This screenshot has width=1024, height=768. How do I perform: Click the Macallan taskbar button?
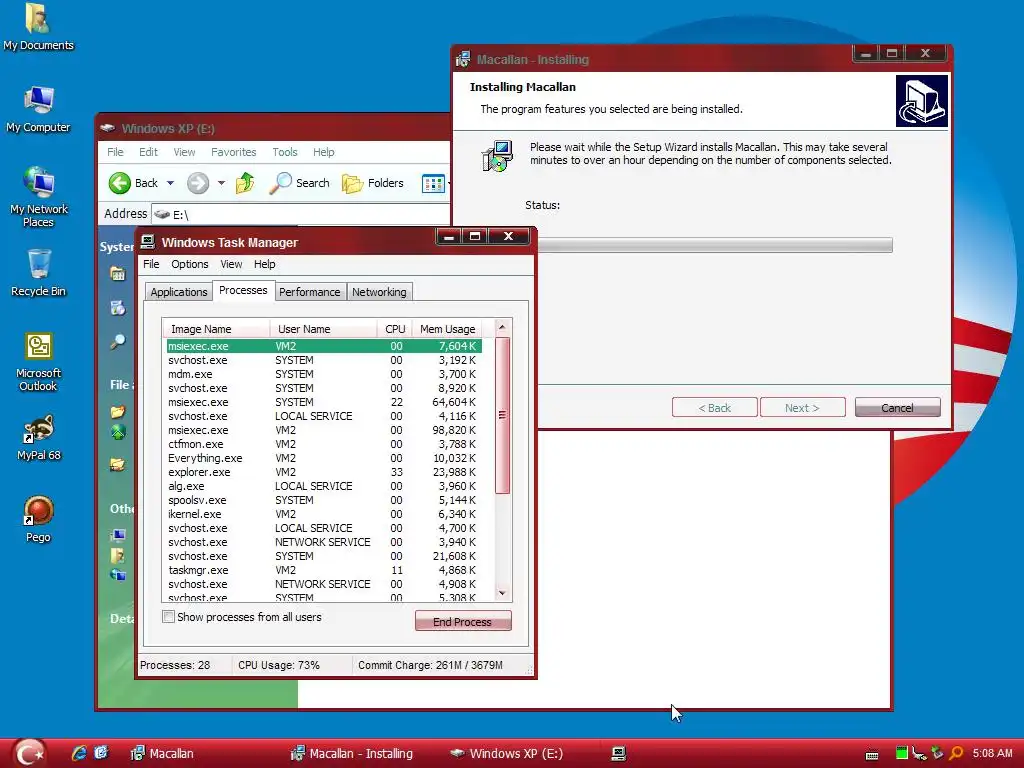[163, 754]
